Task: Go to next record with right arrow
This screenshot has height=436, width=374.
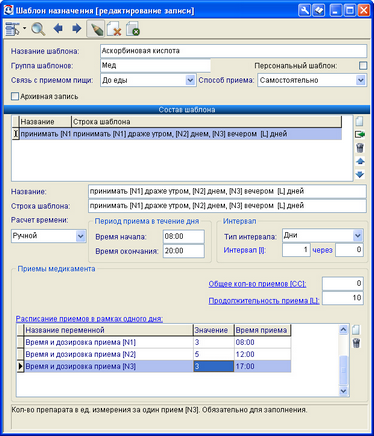Action: click(x=77, y=29)
